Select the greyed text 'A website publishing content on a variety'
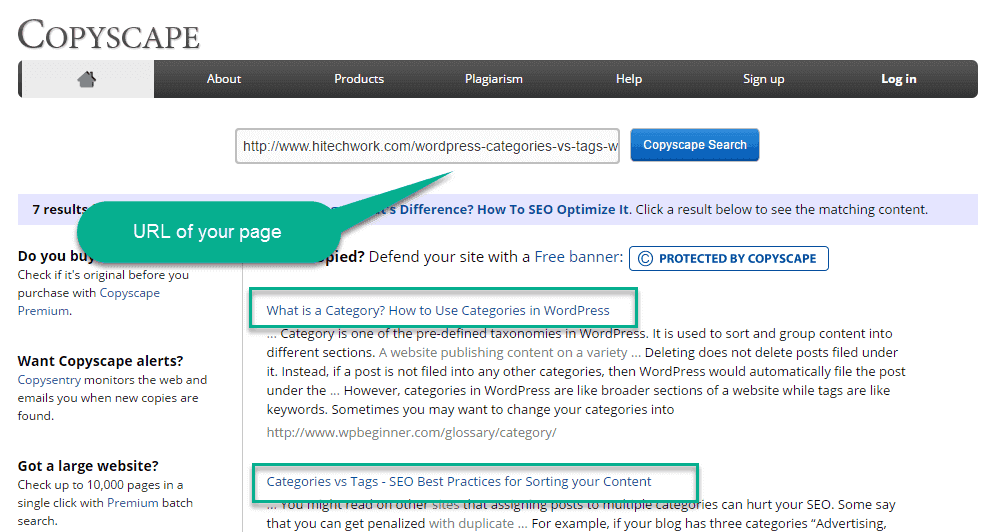1001x532 pixels. tap(503, 353)
